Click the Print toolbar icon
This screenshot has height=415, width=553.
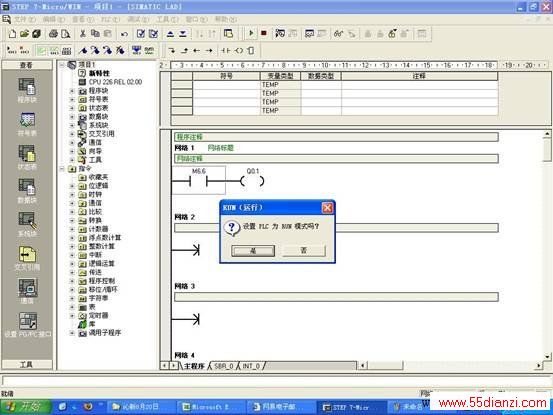(53, 34)
